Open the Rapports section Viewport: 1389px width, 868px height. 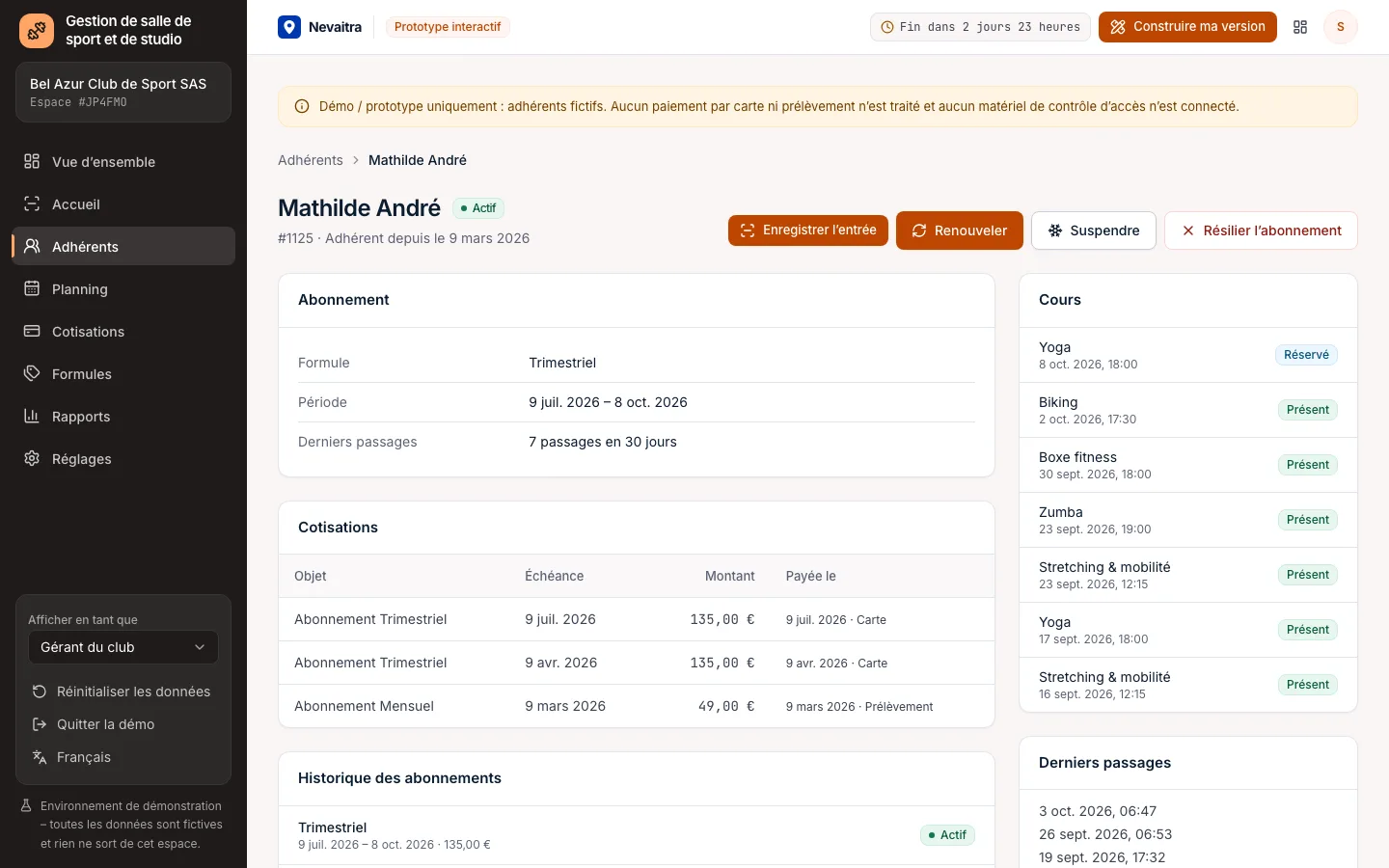point(123,416)
